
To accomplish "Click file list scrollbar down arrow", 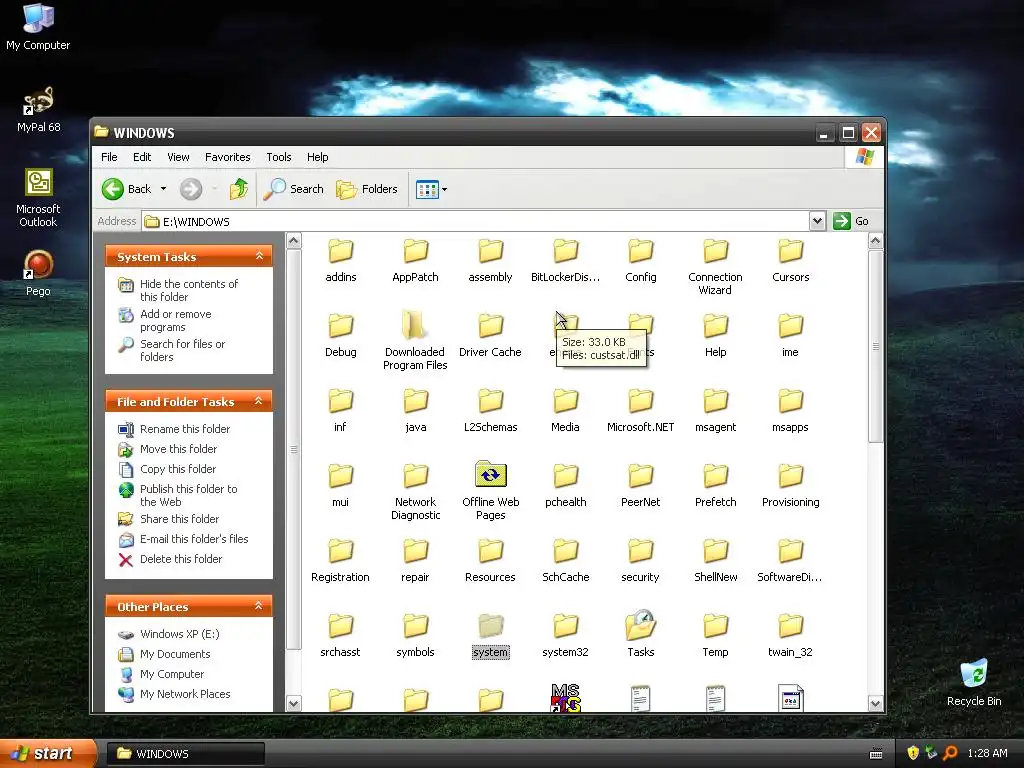I will pos(875,703).
